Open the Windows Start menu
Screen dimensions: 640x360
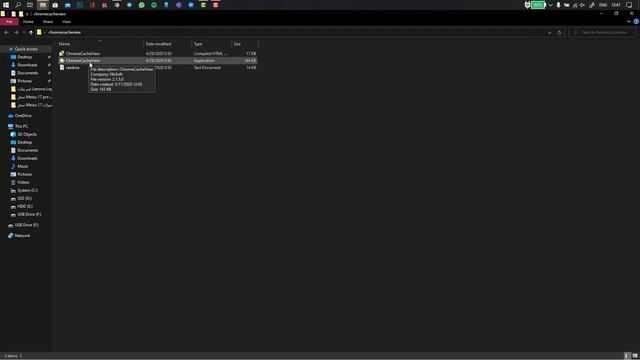[6, 5]
